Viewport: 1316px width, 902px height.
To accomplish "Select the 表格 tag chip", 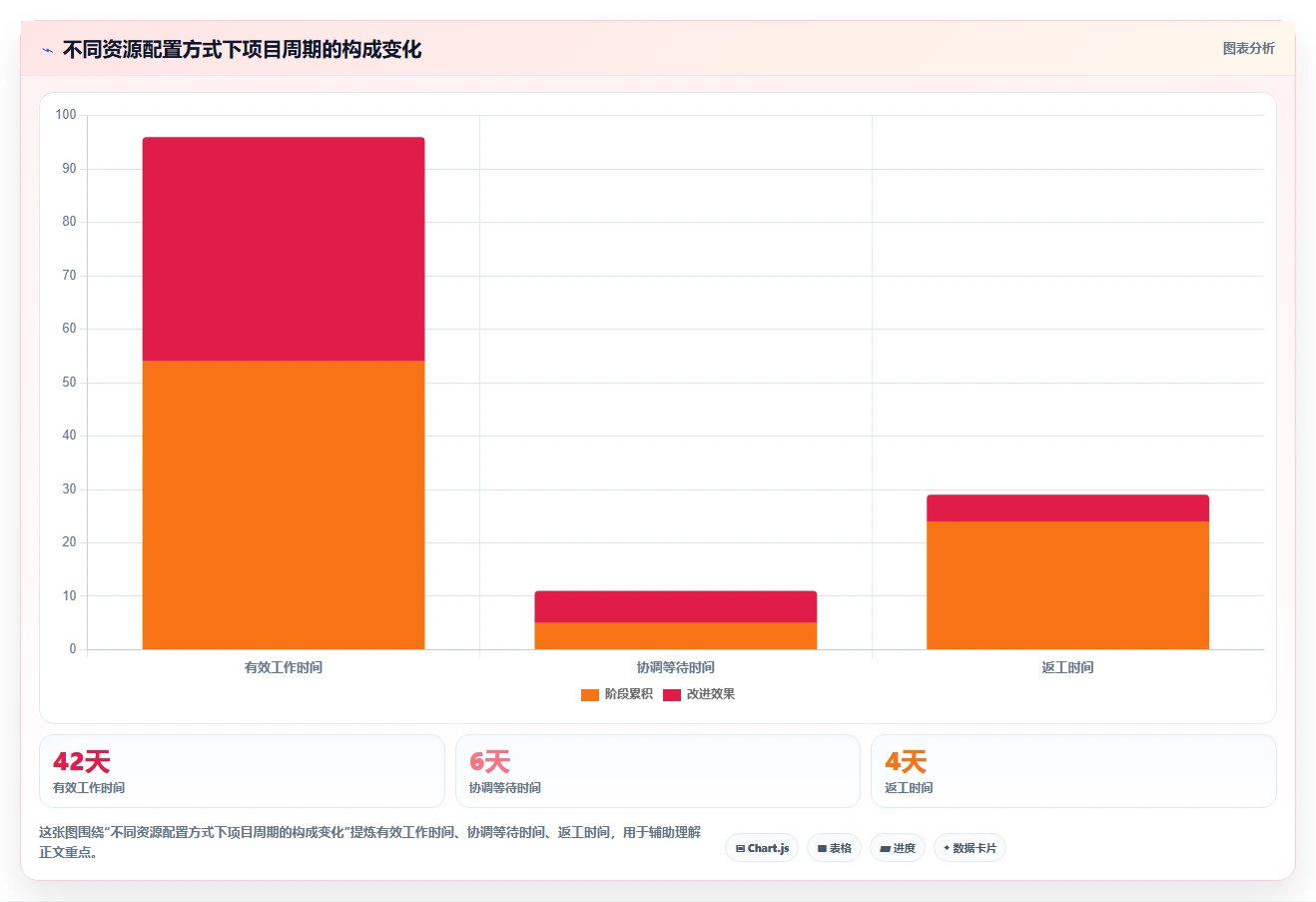I will (x=834, y=848).
